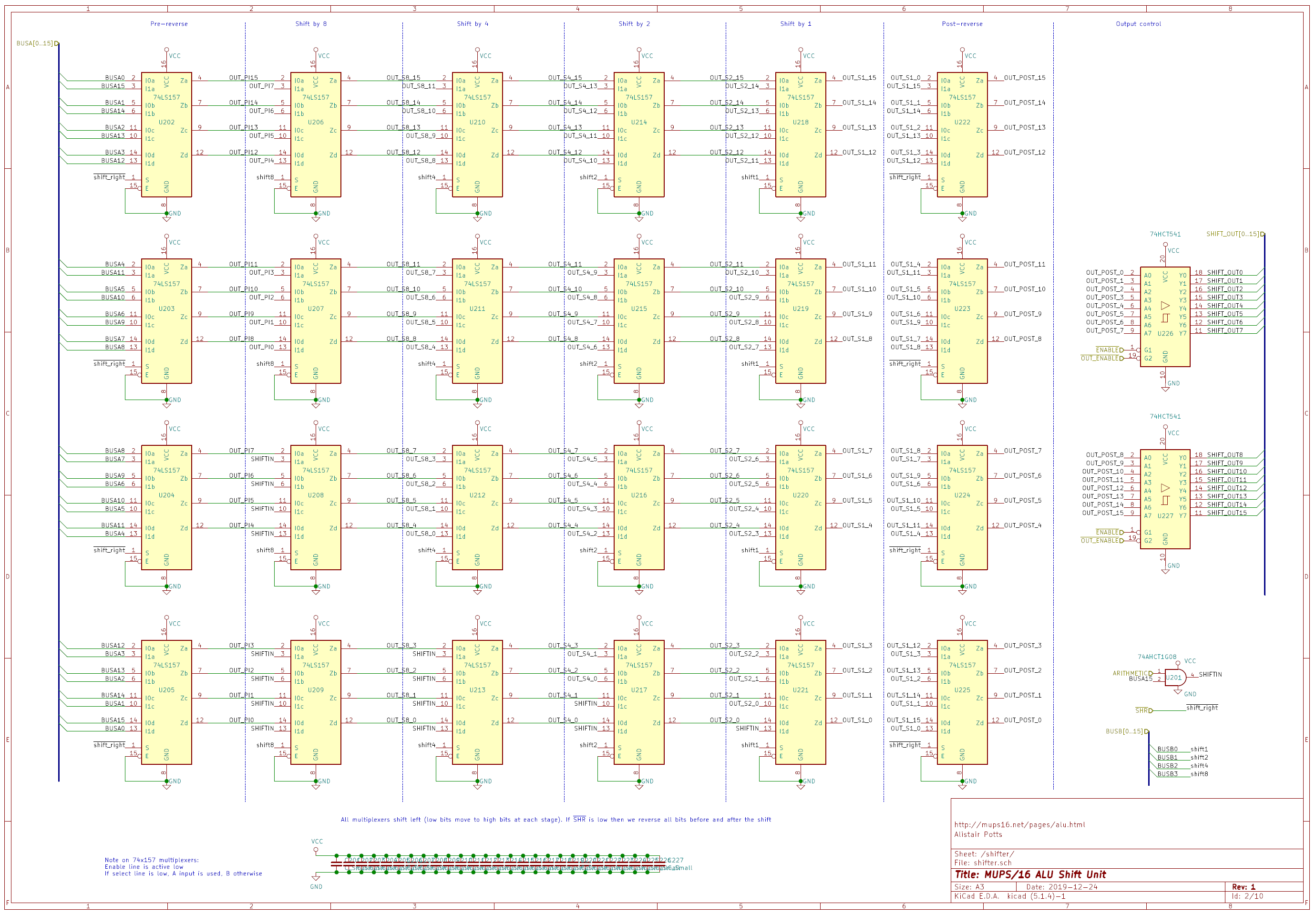The height and width of the screenshot is (915, 1316).
Task: Select the U209 multiplexer symbol
Action: point(316,702)
